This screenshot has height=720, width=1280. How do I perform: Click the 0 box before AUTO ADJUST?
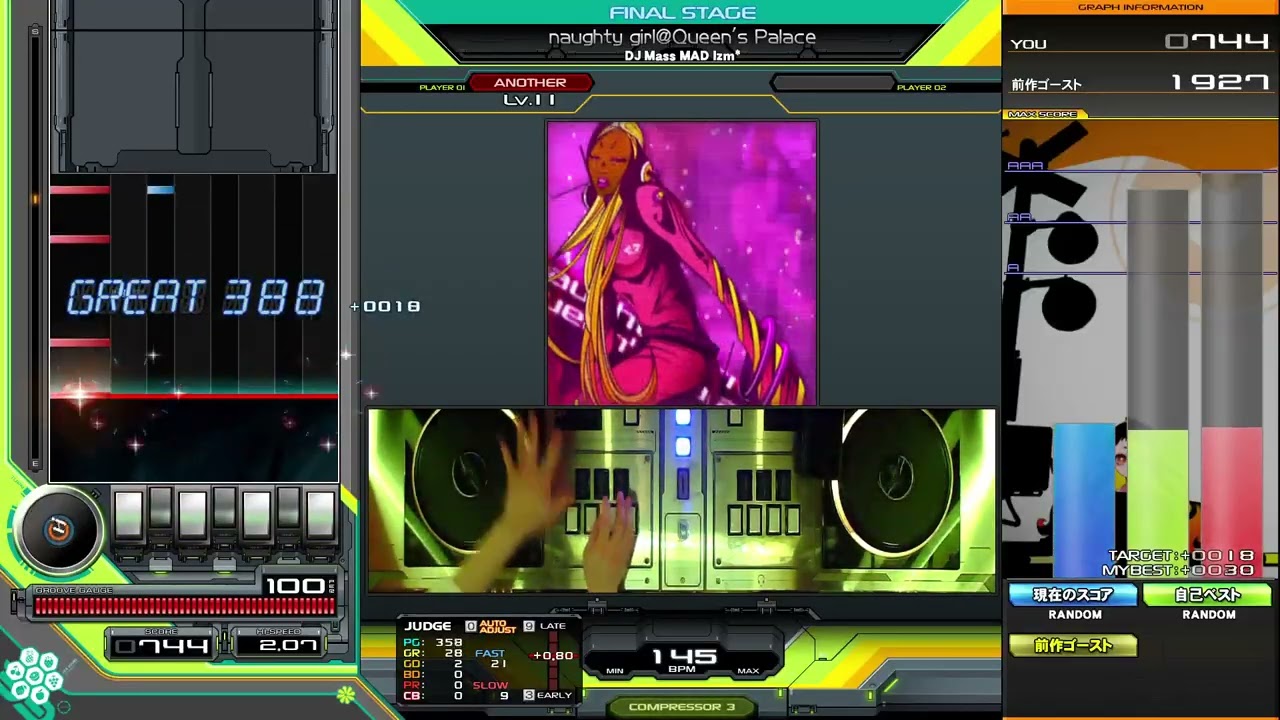point(471,626)
